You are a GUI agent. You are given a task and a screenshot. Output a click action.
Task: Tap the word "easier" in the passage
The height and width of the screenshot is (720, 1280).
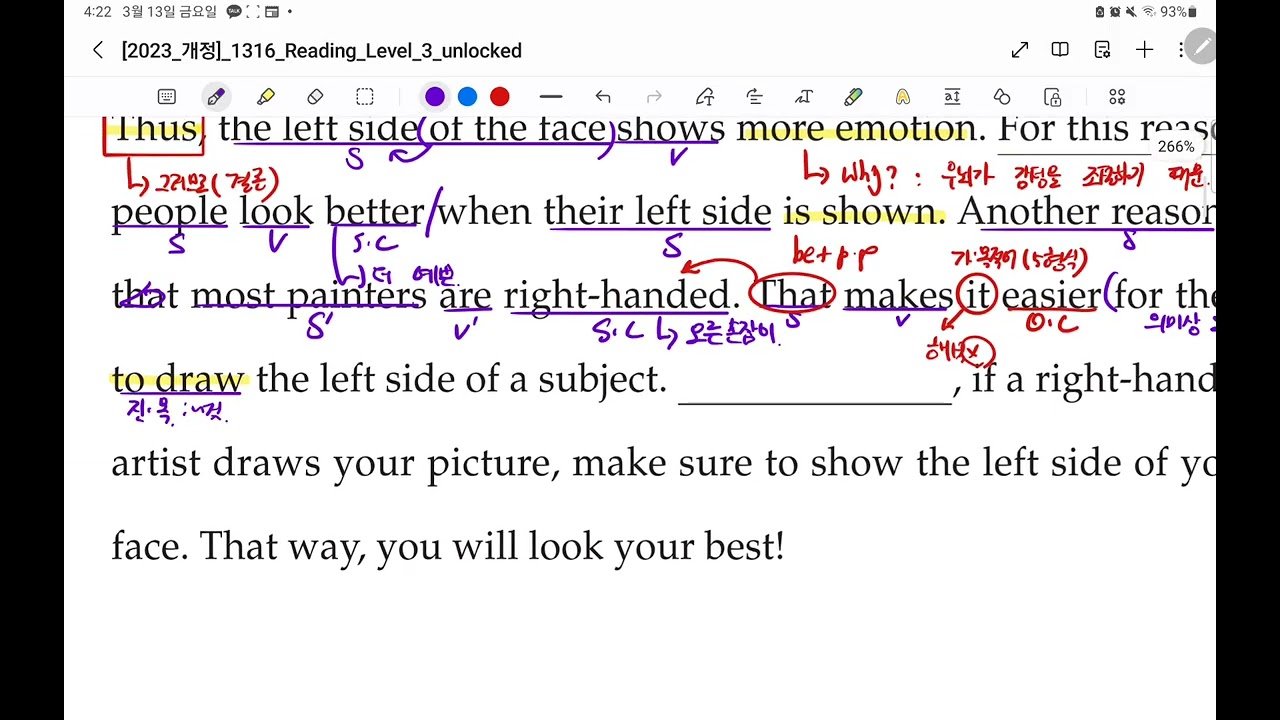tap(1050, 296)
